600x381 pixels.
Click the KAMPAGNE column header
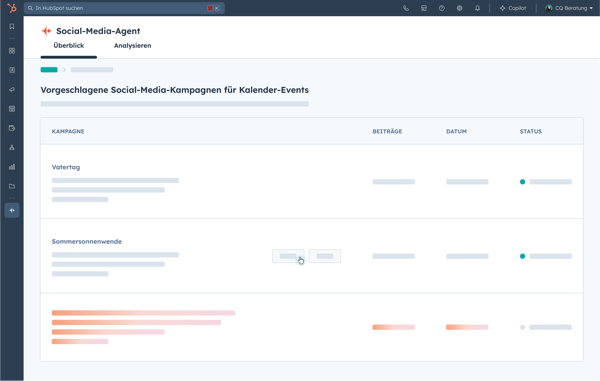[x=68, y=131]
